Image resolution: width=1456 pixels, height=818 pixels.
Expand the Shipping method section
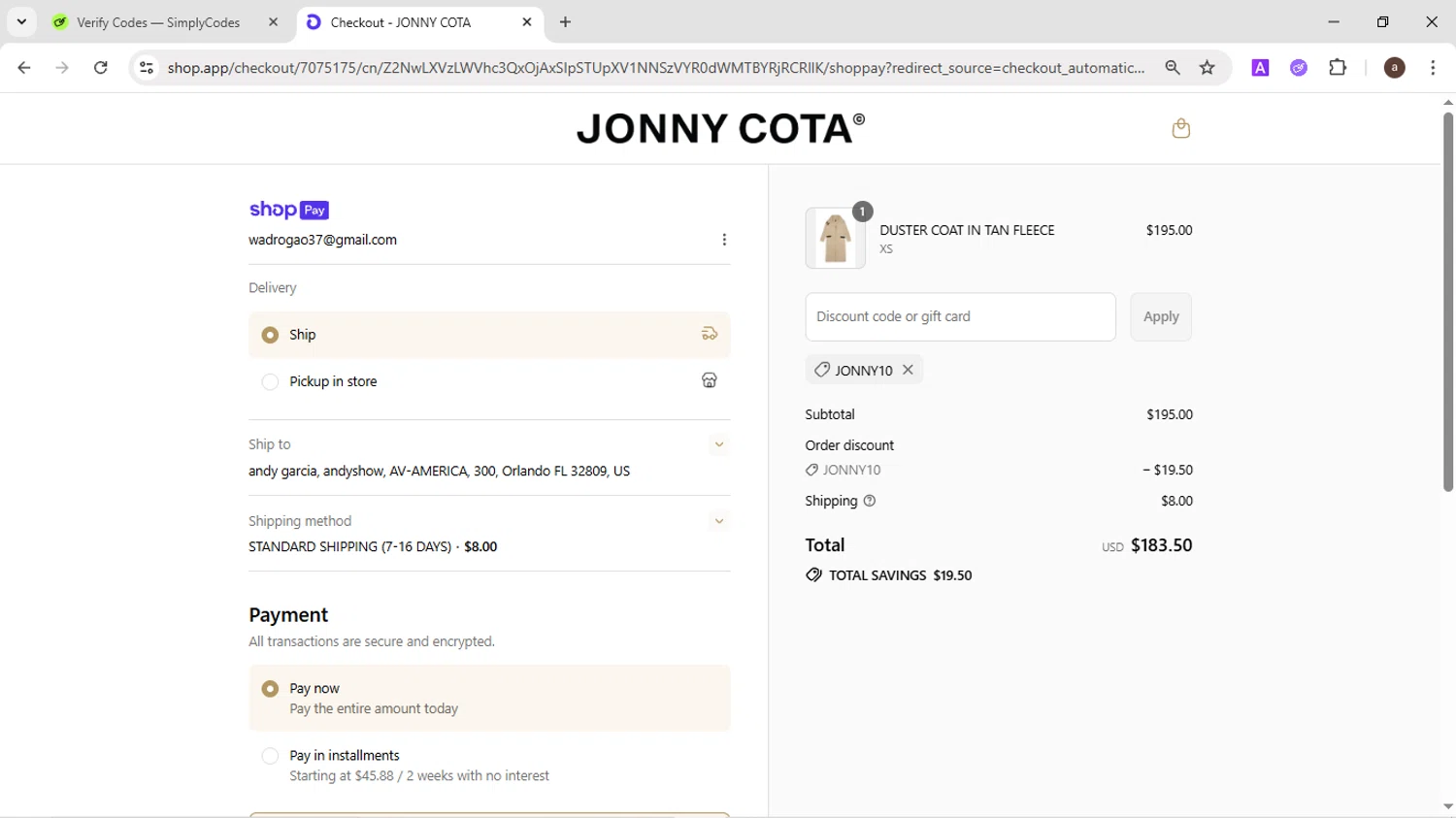pyautogui.click(x=719, y=521)
